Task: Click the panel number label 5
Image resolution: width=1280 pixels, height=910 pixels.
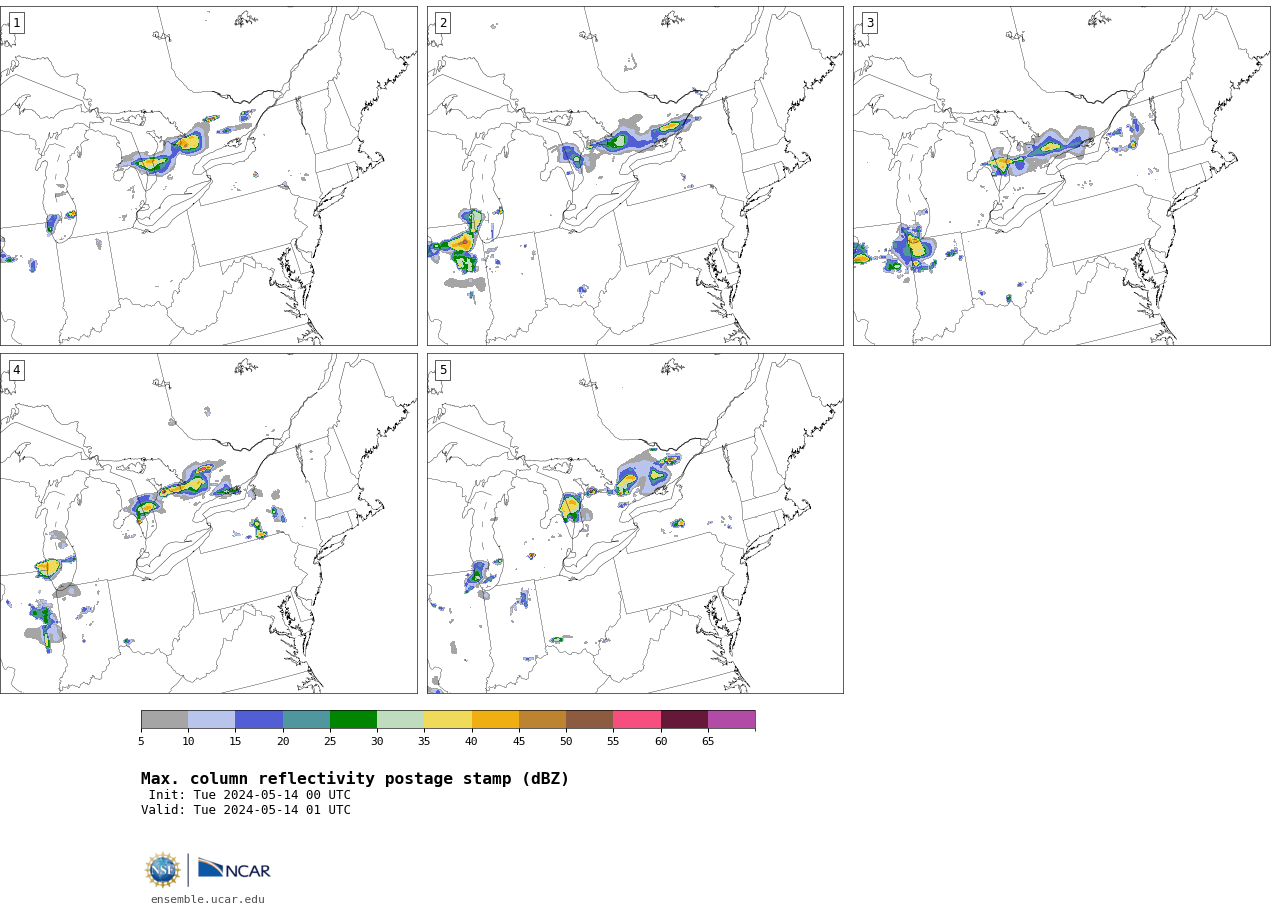Action: click(x=443, y=370)
